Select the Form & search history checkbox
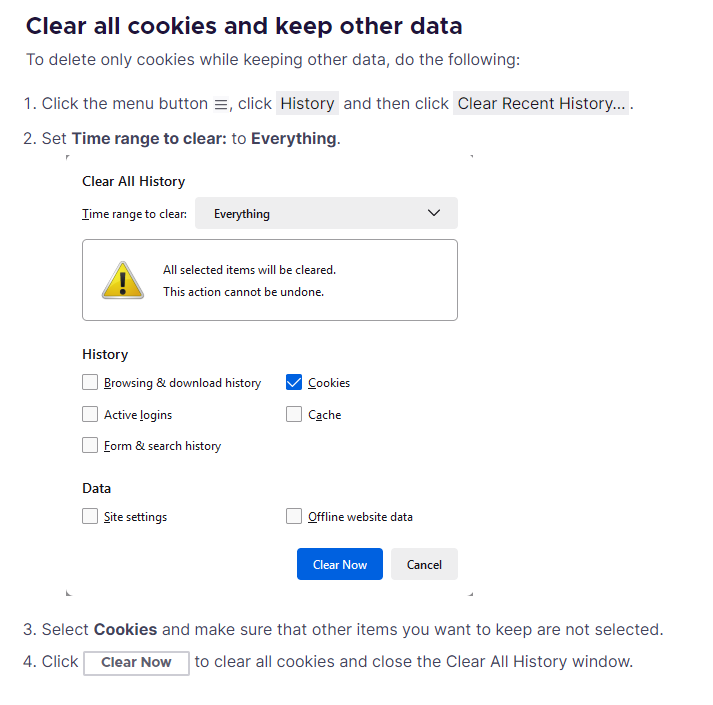The image size is (713, 705). coord(90,445)
